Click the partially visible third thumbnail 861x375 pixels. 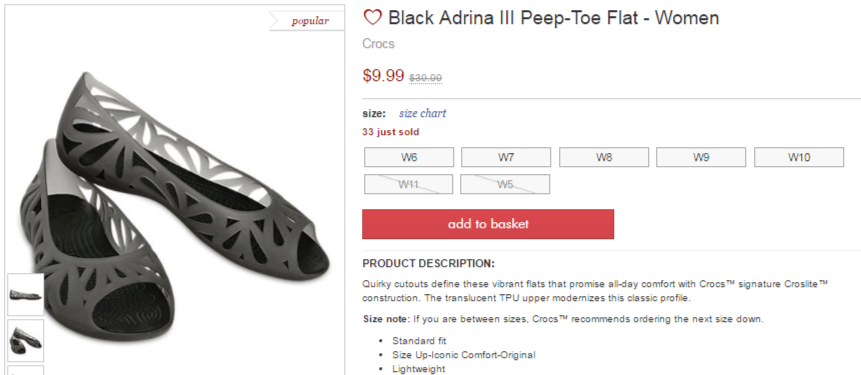point(25,371)
